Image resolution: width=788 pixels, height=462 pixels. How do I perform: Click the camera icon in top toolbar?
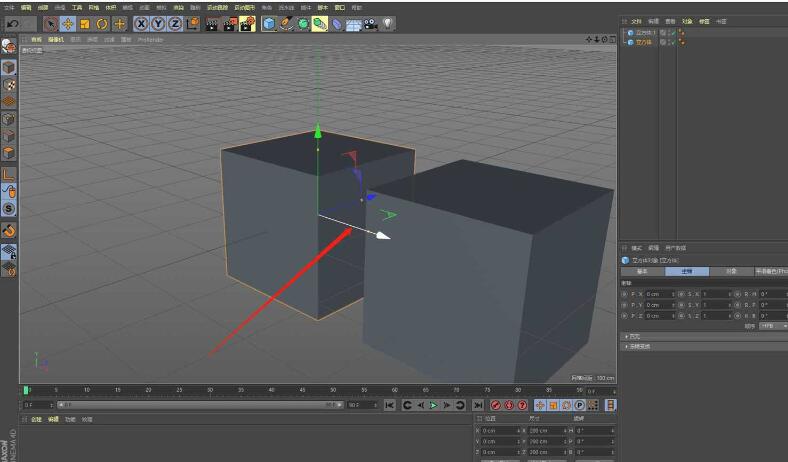[x=370, y=23]
